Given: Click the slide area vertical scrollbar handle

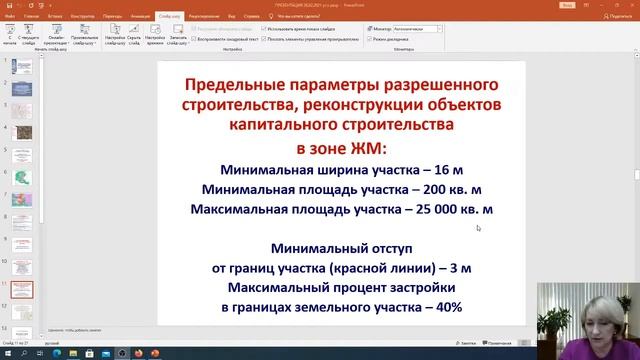Looking at the screenshot, I should 637,174.
